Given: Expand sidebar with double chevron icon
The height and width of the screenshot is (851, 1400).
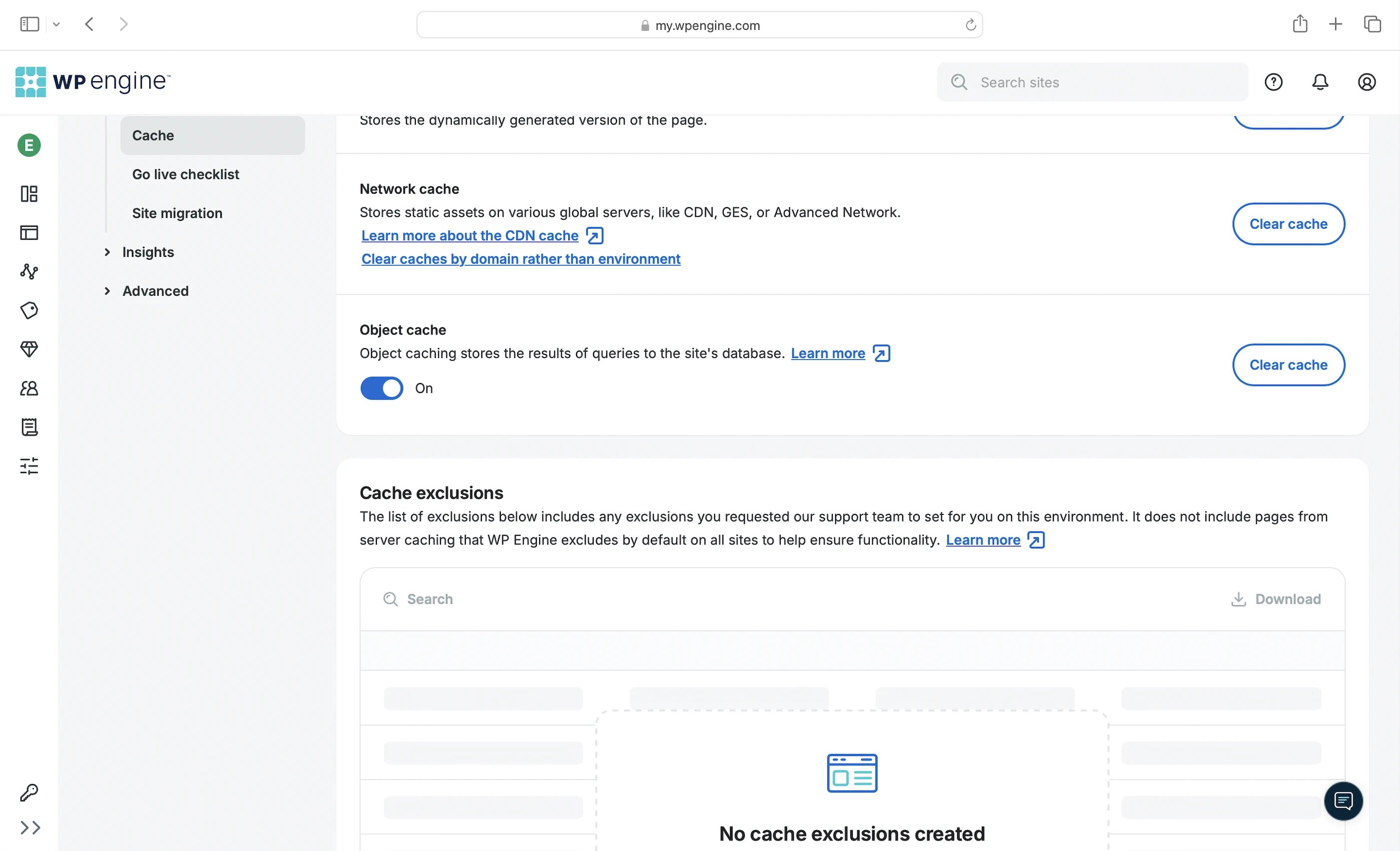Looking at the screenshot, I should pyautogui.click(x=30, y=827).
